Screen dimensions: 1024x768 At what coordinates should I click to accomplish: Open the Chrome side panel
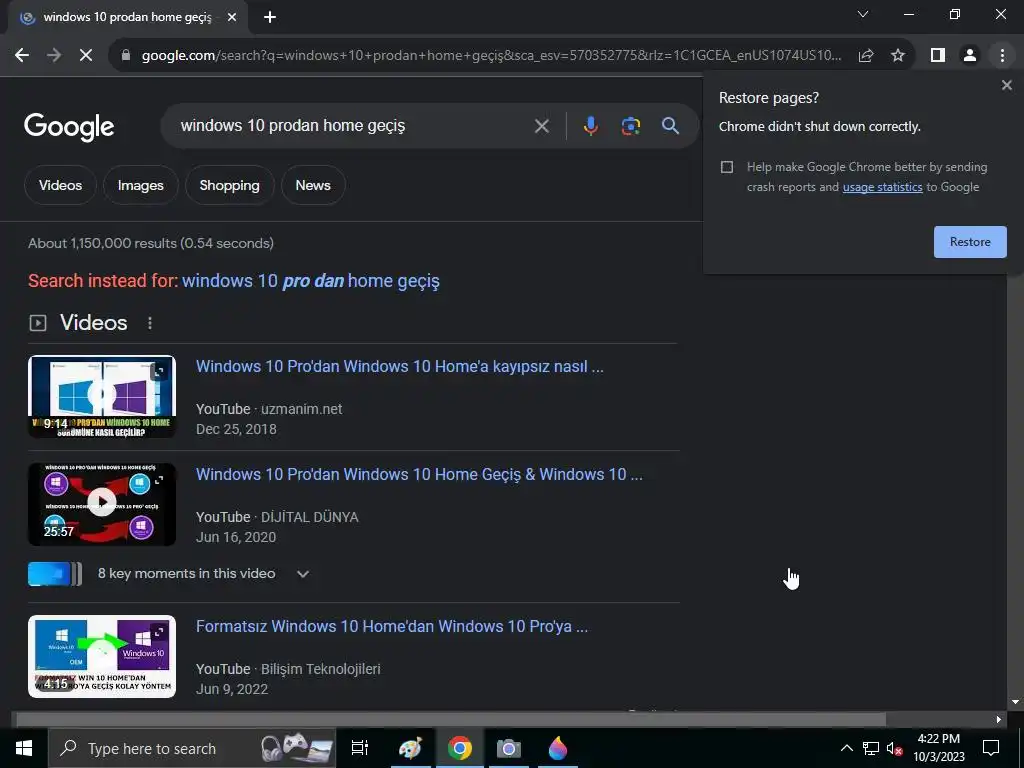coord(938,56)
